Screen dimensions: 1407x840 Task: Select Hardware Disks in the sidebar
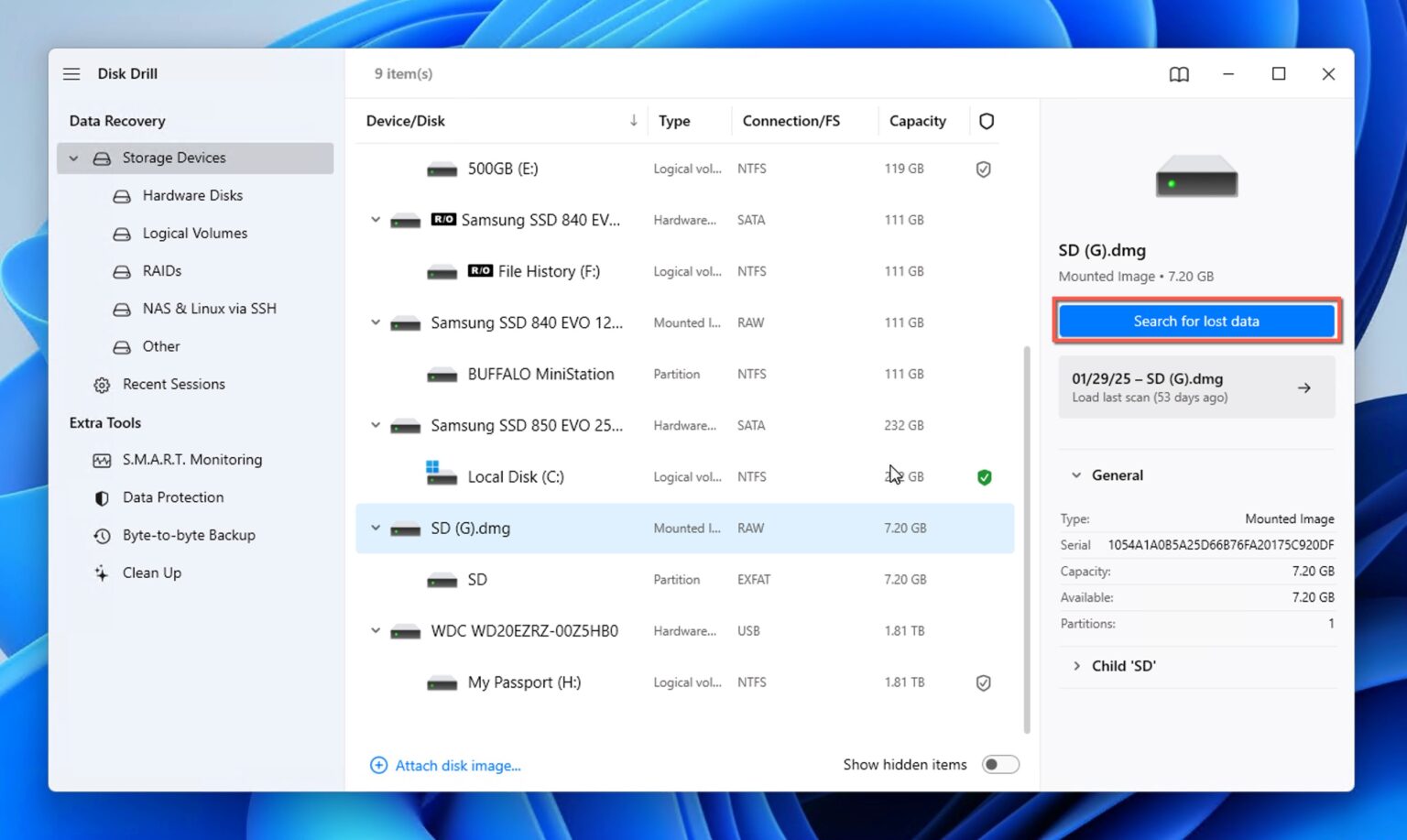coord(192,195)
